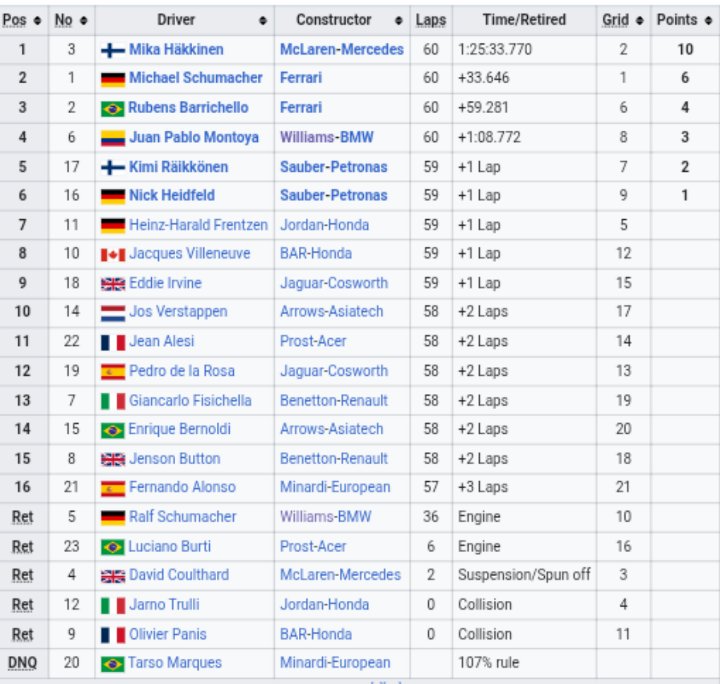Click German flag beside Nick Heidfeld

click(x=113, y=196)
